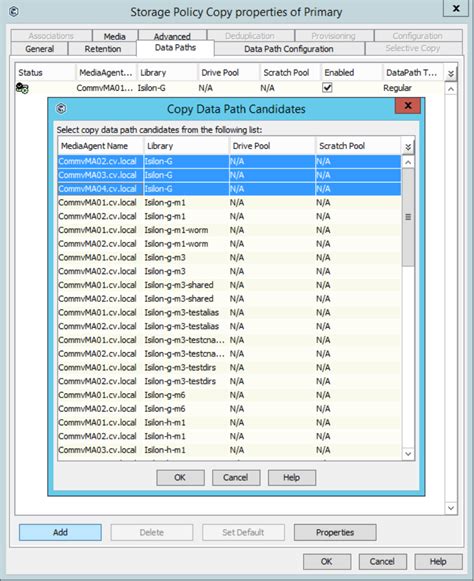The width and height of the screenshot is (474, 581).
Task: Open the Advanced tab
Action: pos(172,36)
